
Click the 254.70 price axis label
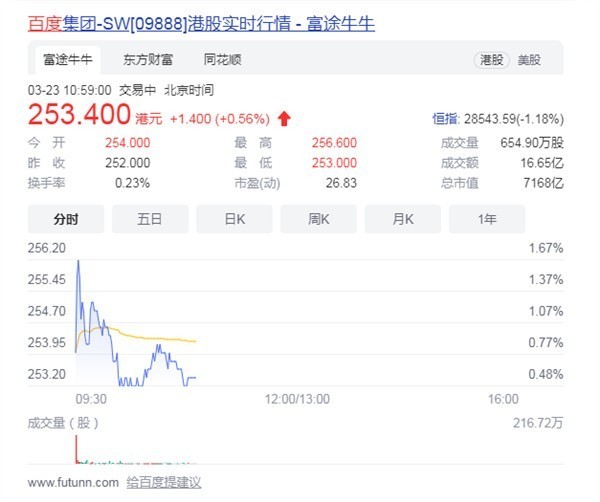pyautogui.click(x=47, y=311)
